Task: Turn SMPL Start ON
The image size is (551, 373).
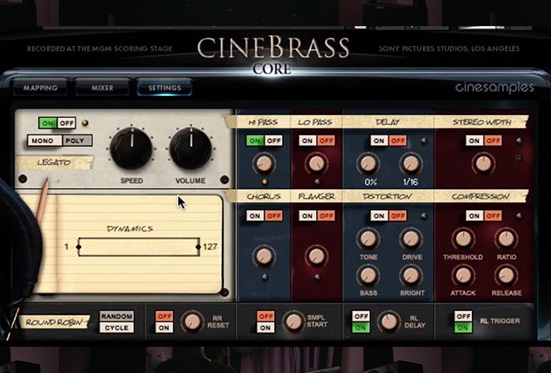Action: (265, 328)
